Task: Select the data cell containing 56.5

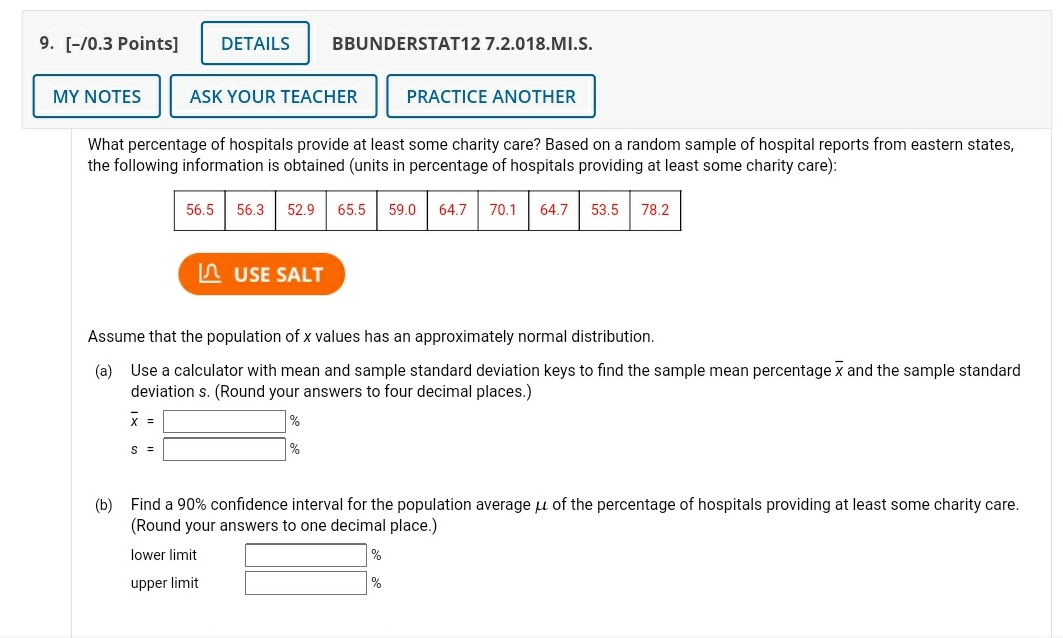Action: 199,210
